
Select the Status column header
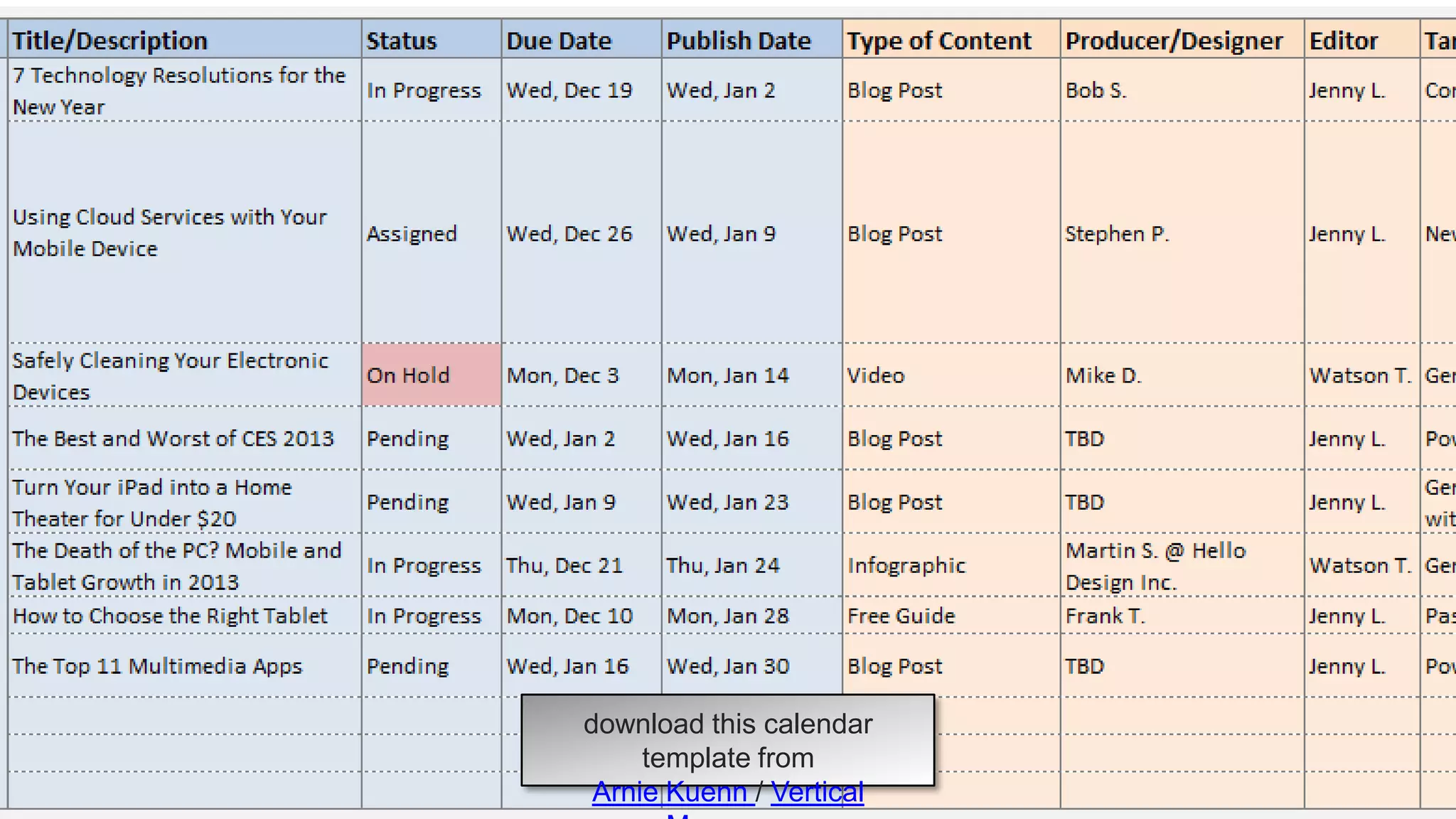(x=402, y=41)
